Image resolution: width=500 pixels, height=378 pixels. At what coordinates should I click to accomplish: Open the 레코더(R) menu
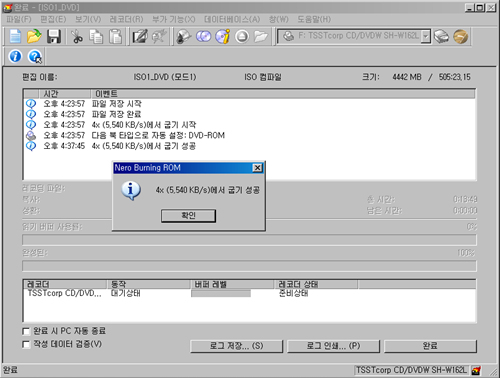click(x=127, y=19)
